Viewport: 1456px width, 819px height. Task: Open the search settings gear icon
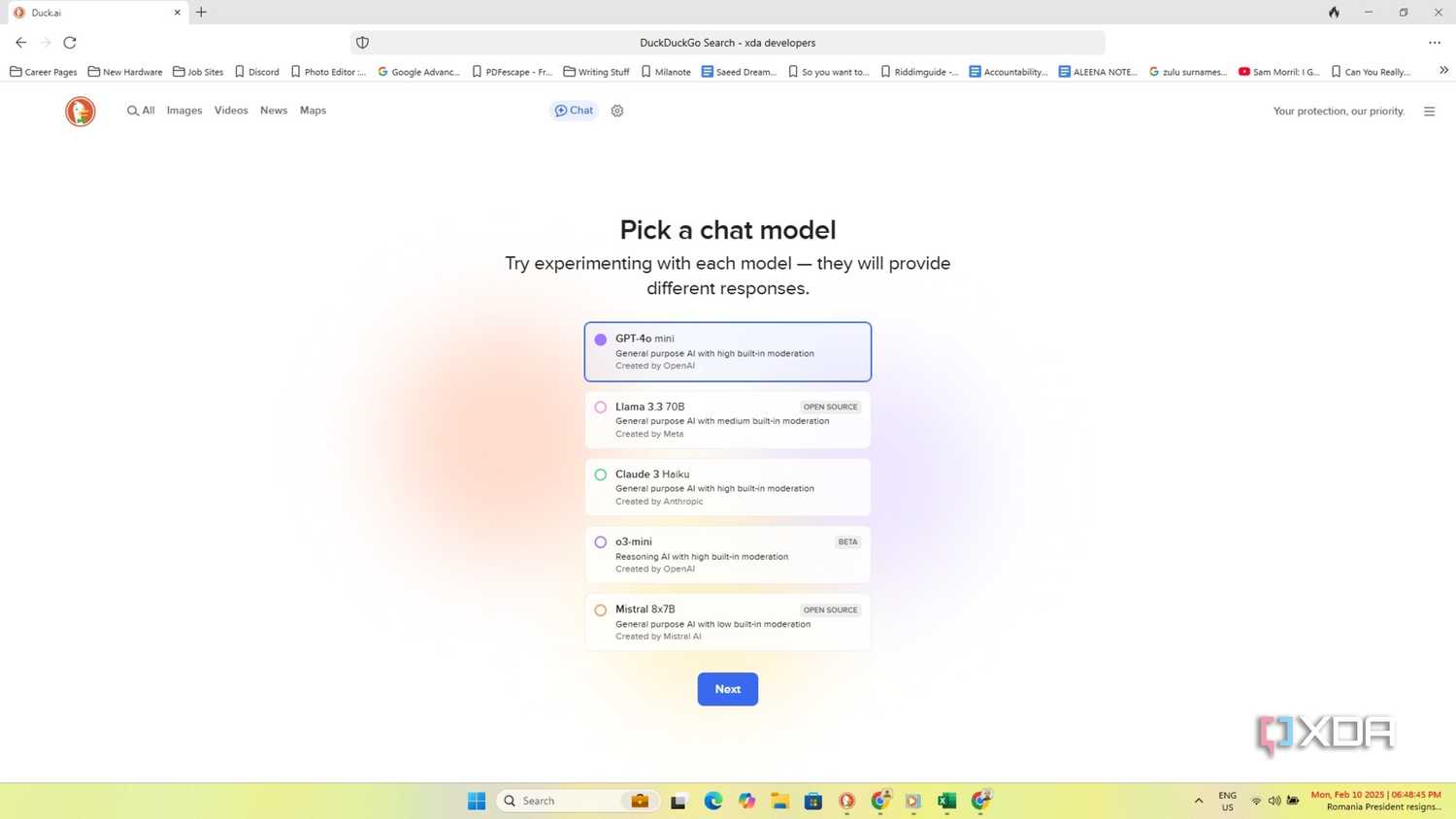[617, 111]
